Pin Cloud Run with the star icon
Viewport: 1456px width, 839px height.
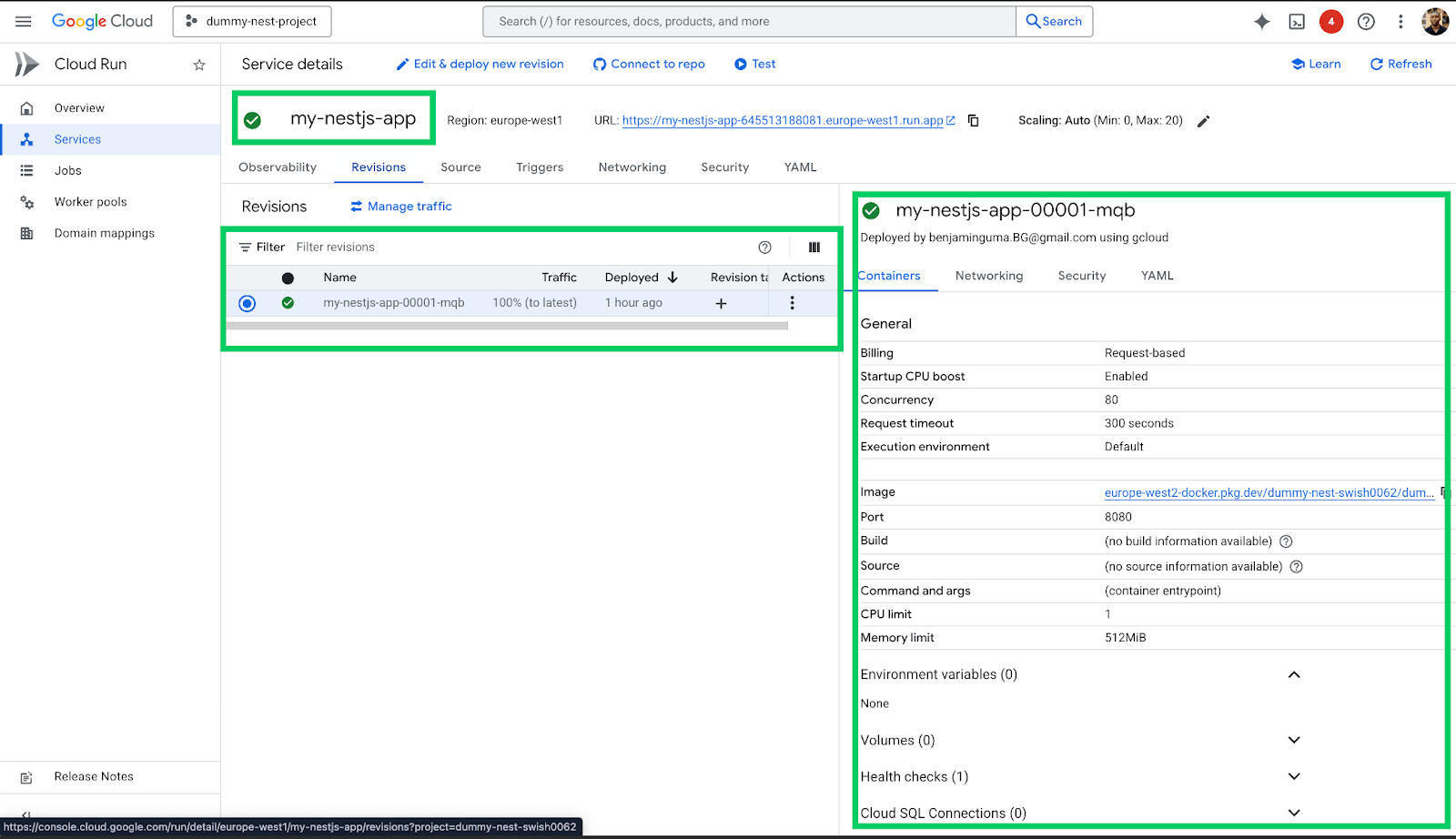(x=199, y=65)
